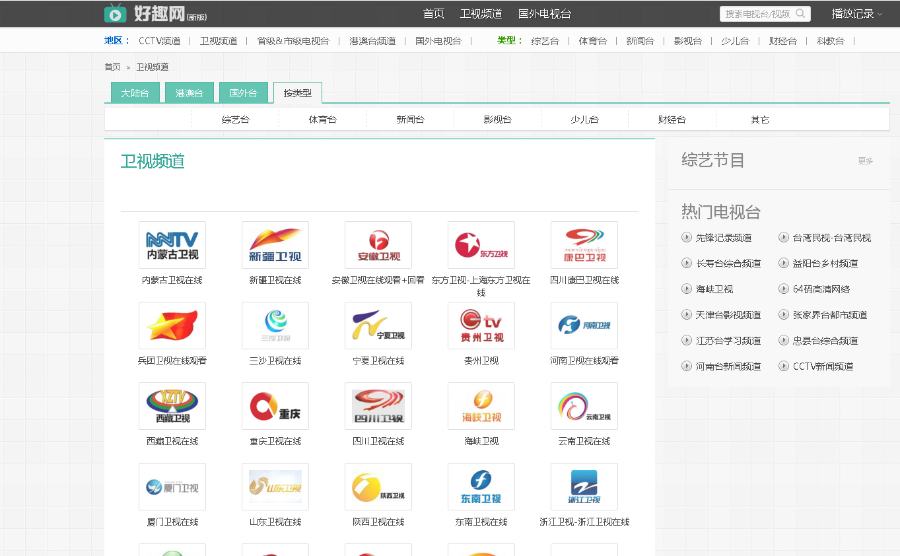Open the 新疆卫视 channel logo
The image size is (900, 556).
[275, 245]
